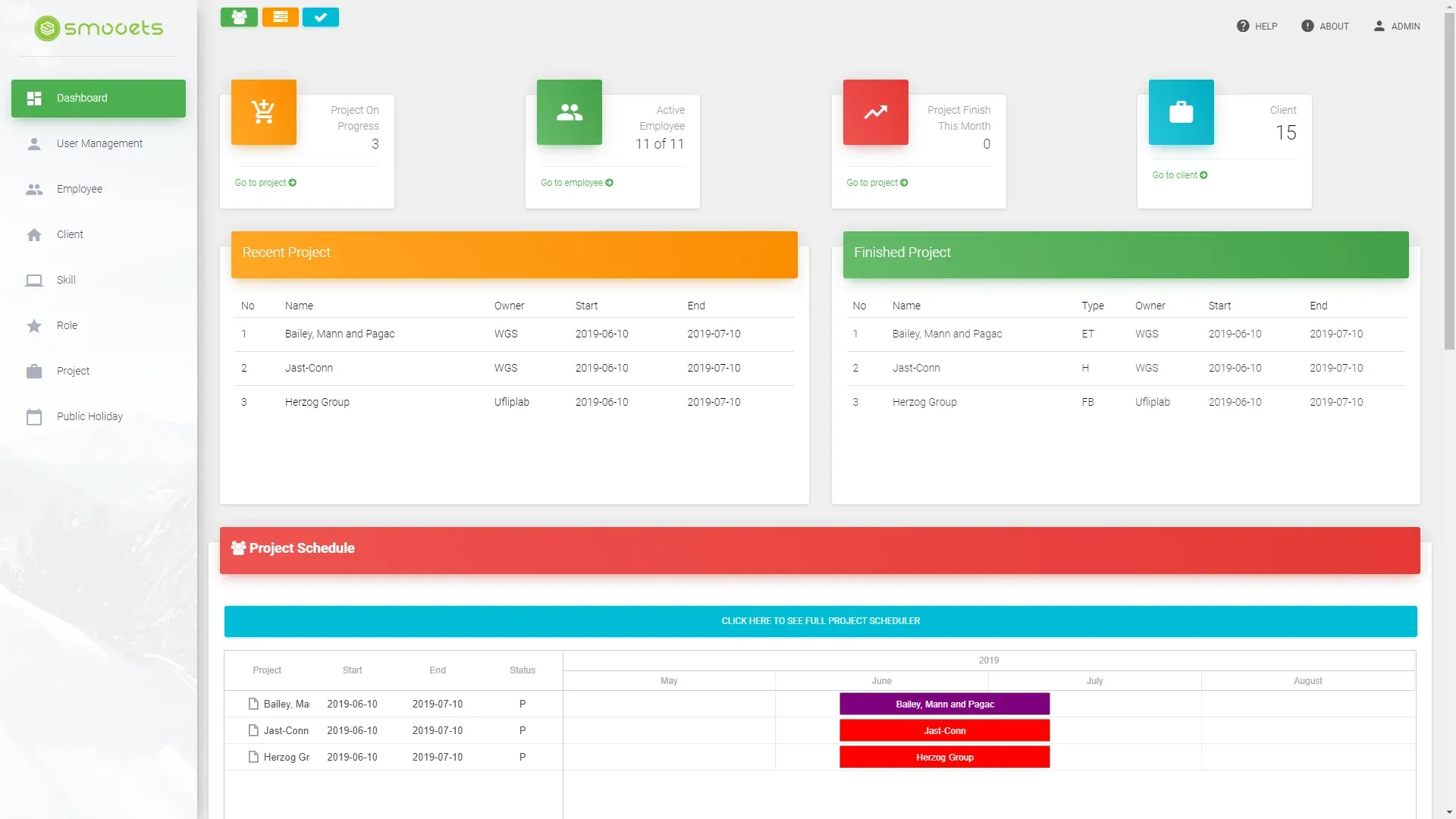This screenshot has width=1456, height=819.
Task: Click the blue briefcase icon on the Client card
Action: [1180, 111]
